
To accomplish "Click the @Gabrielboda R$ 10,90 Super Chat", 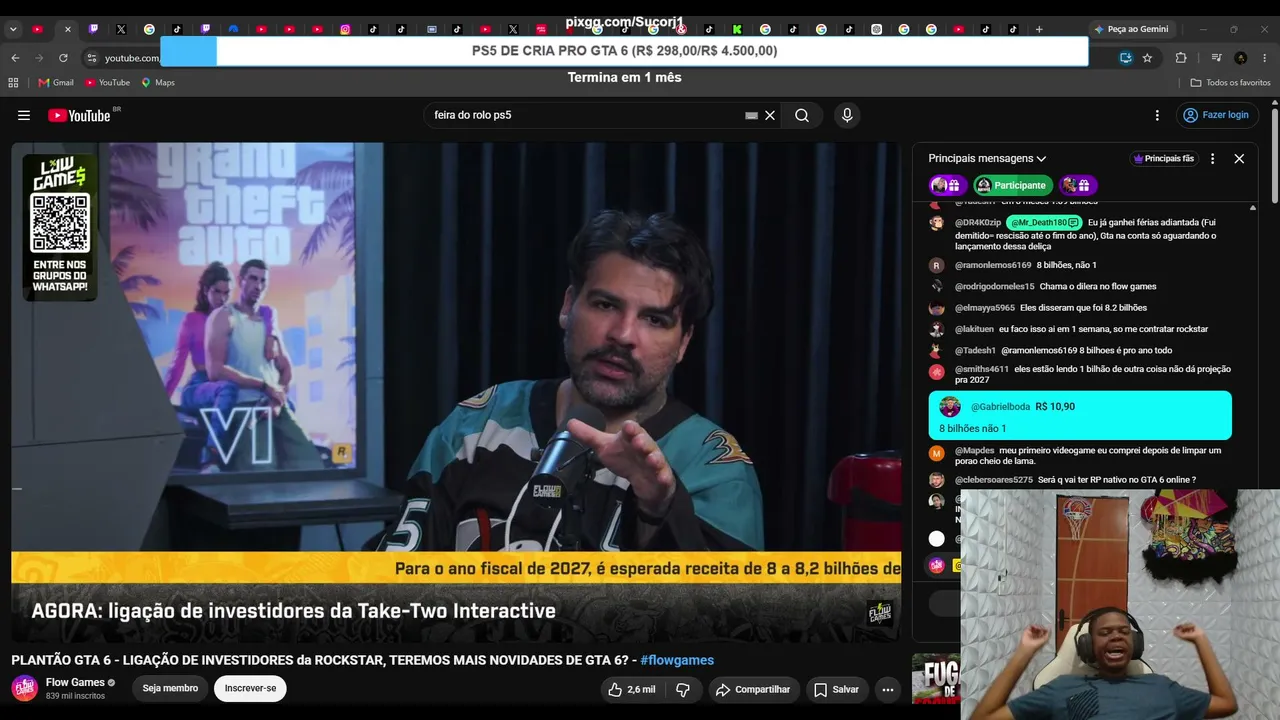I will coord(1080,415).
